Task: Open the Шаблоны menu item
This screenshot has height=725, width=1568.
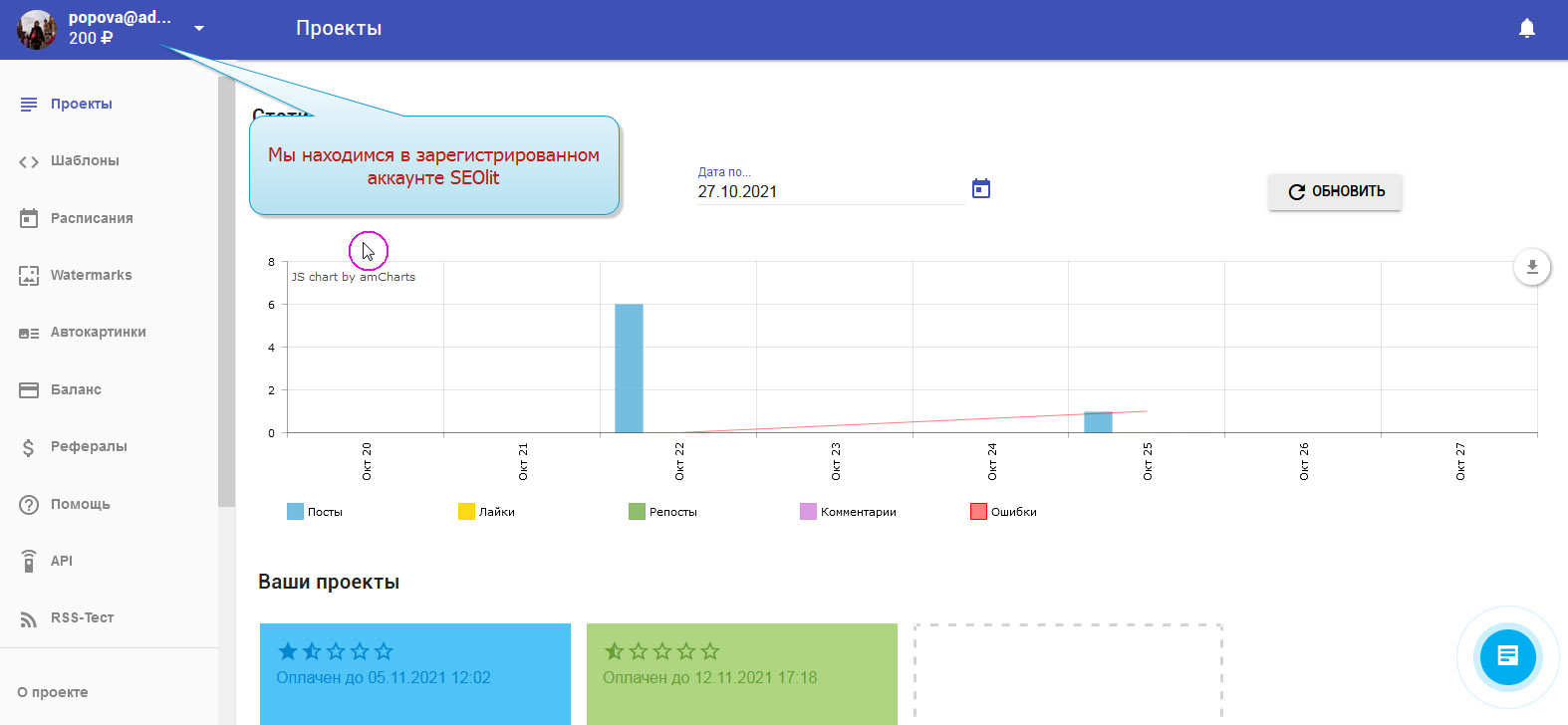Action: [85, 161]
